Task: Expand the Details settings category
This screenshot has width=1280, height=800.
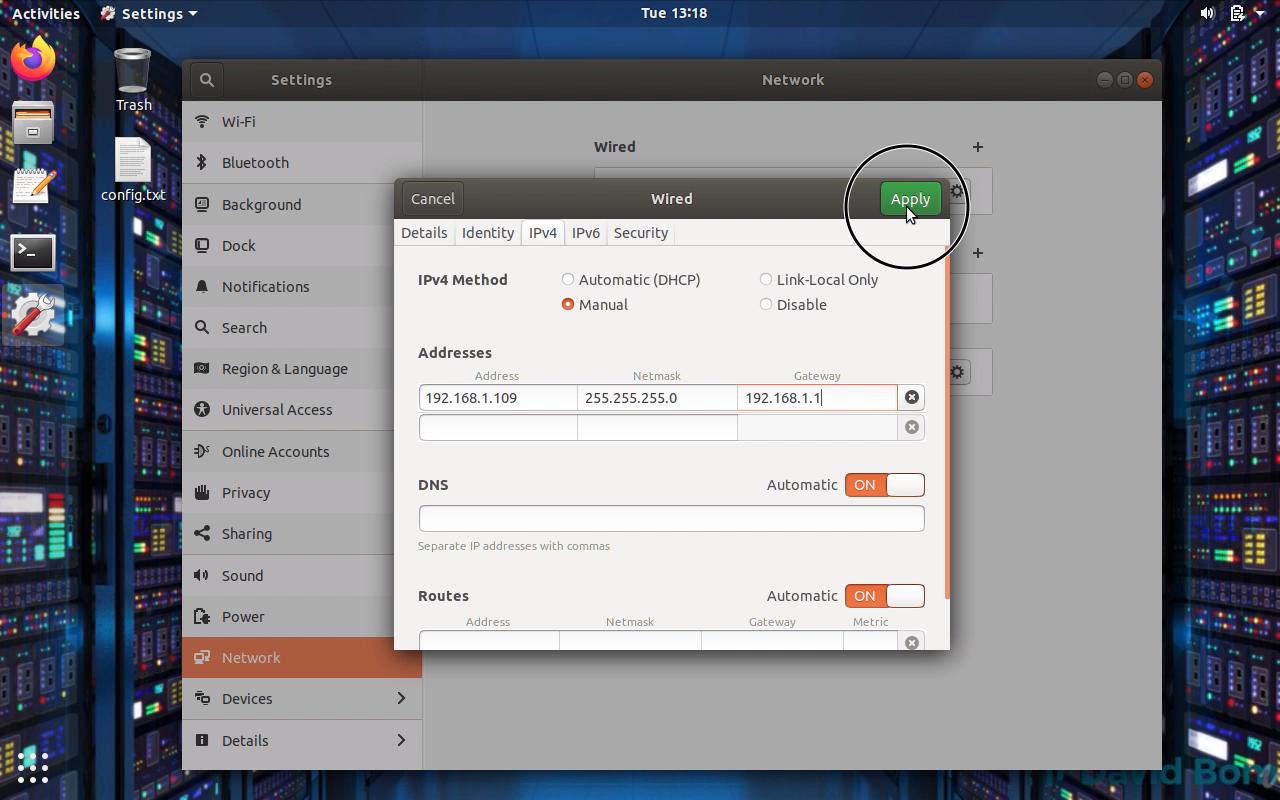Action: pos(301,741)
